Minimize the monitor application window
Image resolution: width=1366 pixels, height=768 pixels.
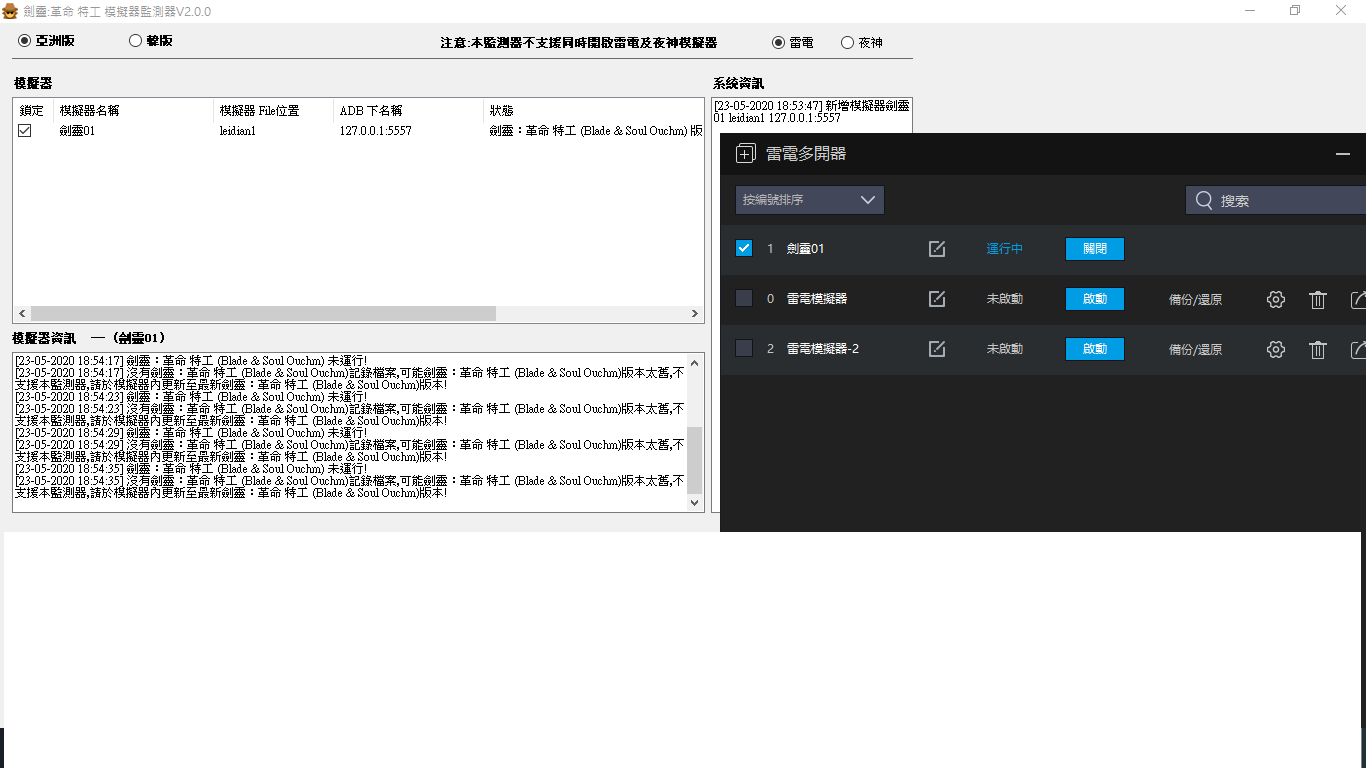click(1250, 10)
